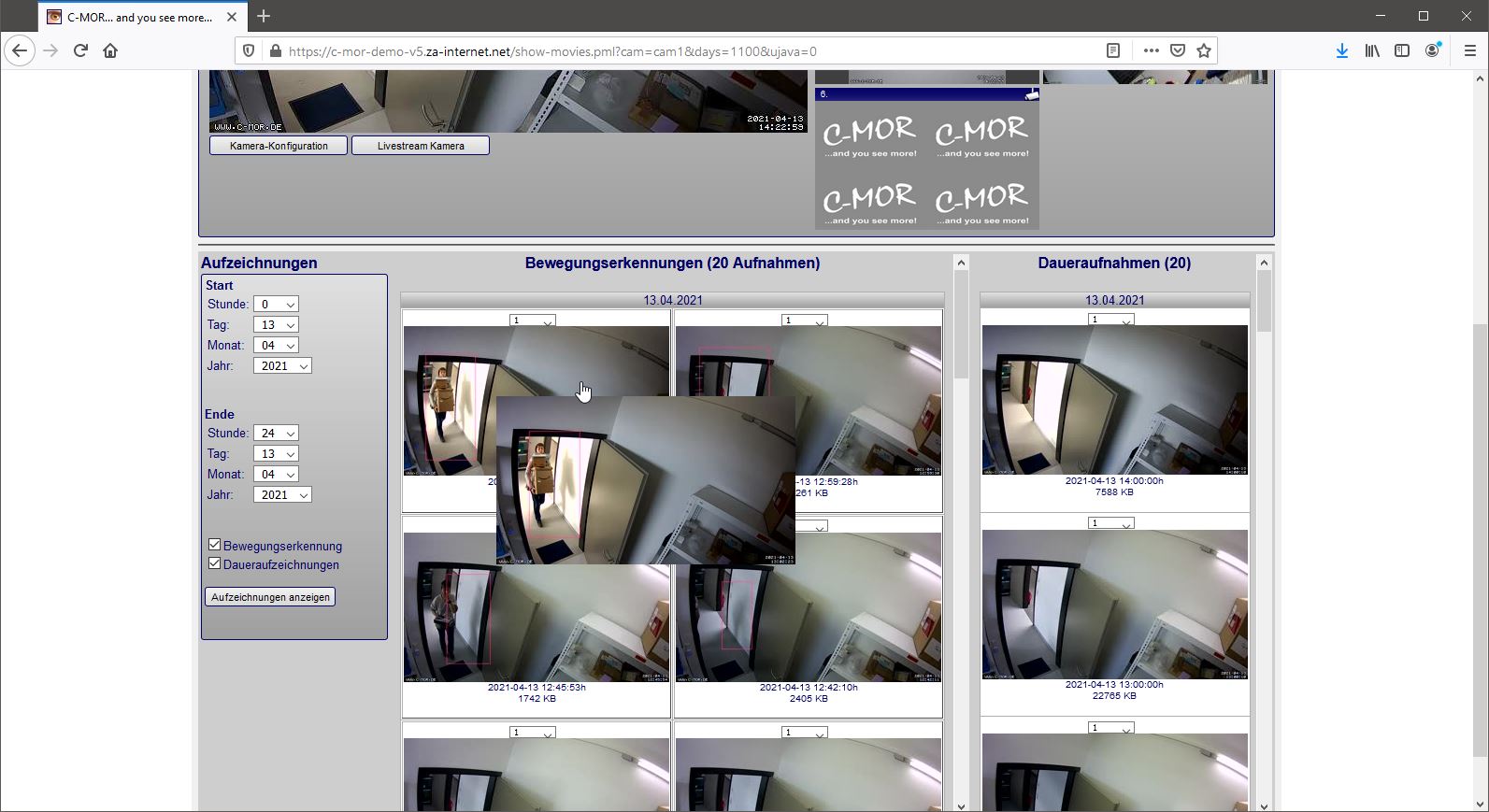
Task: Open the browser home page
Action: (110, 50)
